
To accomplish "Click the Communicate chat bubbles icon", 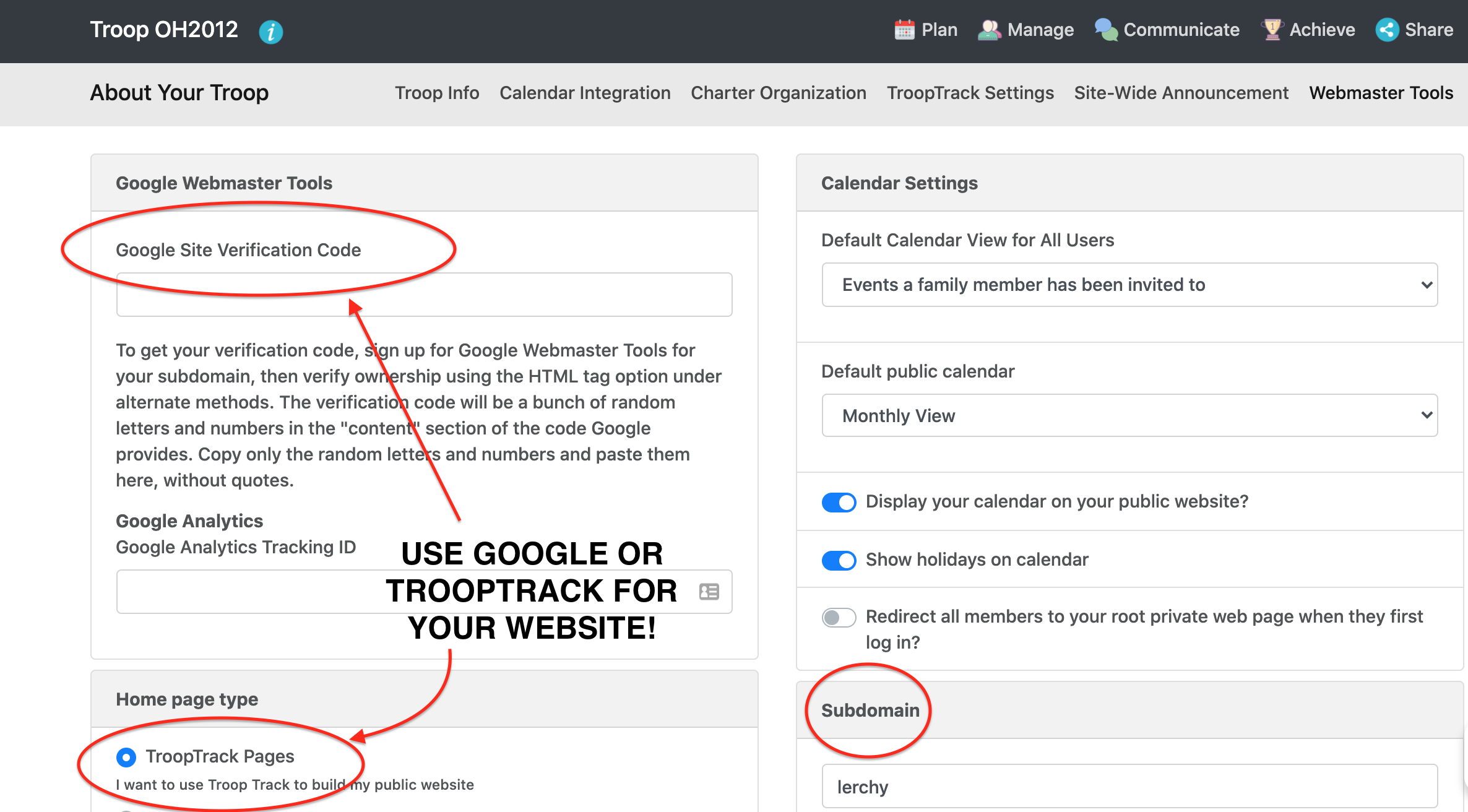I will [x=1106, y=30].
